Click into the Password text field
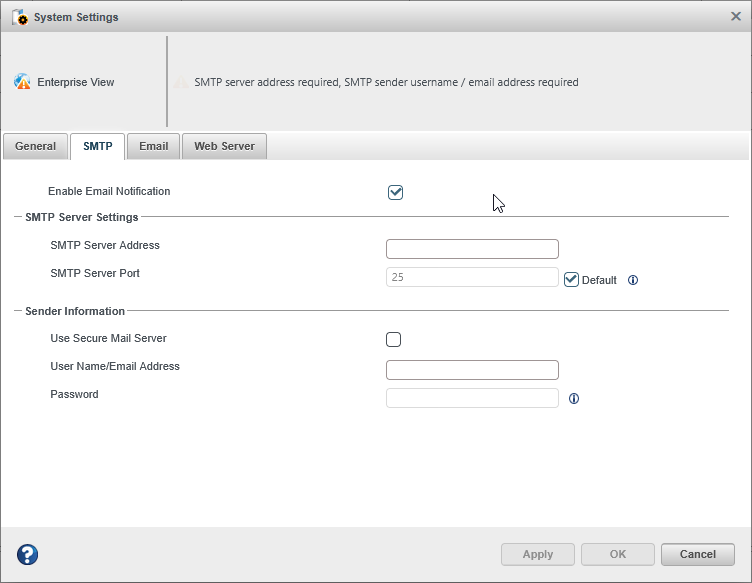The width and height of the screenshot is (752, 583). pyautogui.click(x=472, y=398)
